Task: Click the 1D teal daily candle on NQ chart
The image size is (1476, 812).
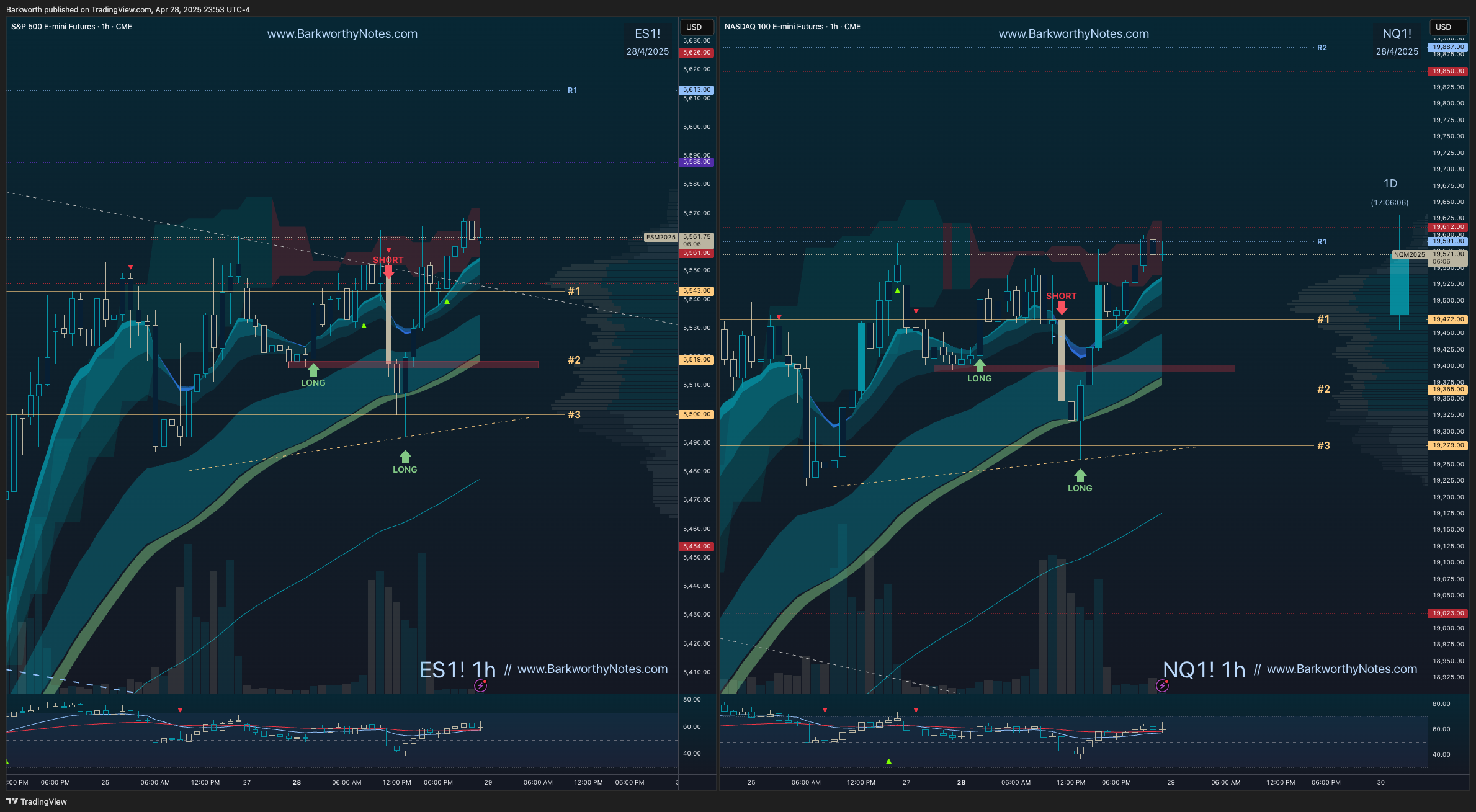Action: [1399, 285]
